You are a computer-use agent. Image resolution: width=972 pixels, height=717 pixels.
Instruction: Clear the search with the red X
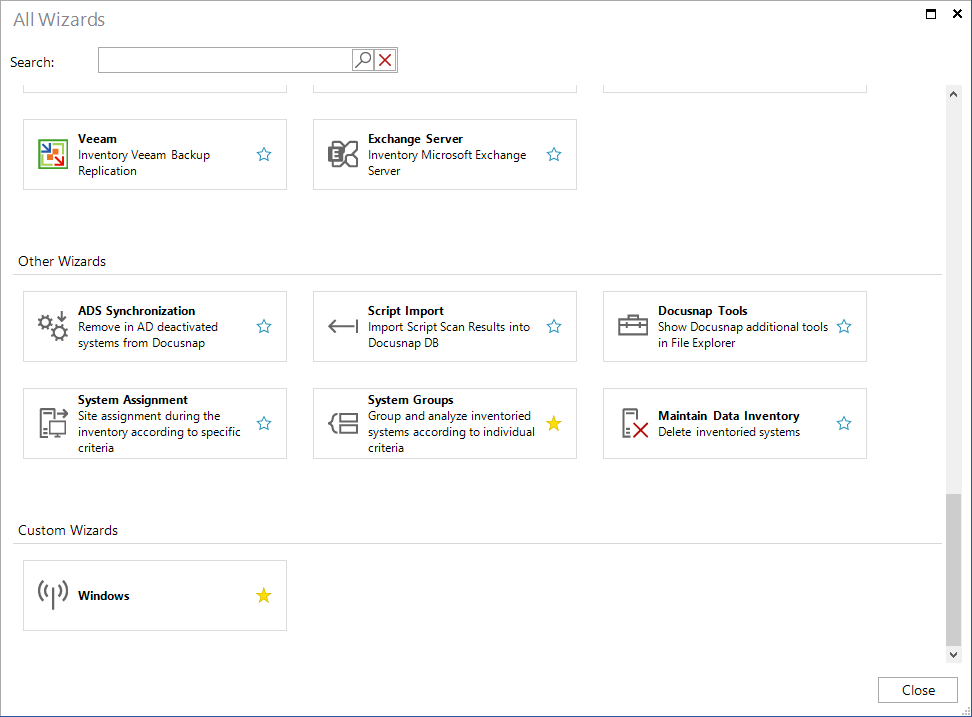[x=385, y=59]
